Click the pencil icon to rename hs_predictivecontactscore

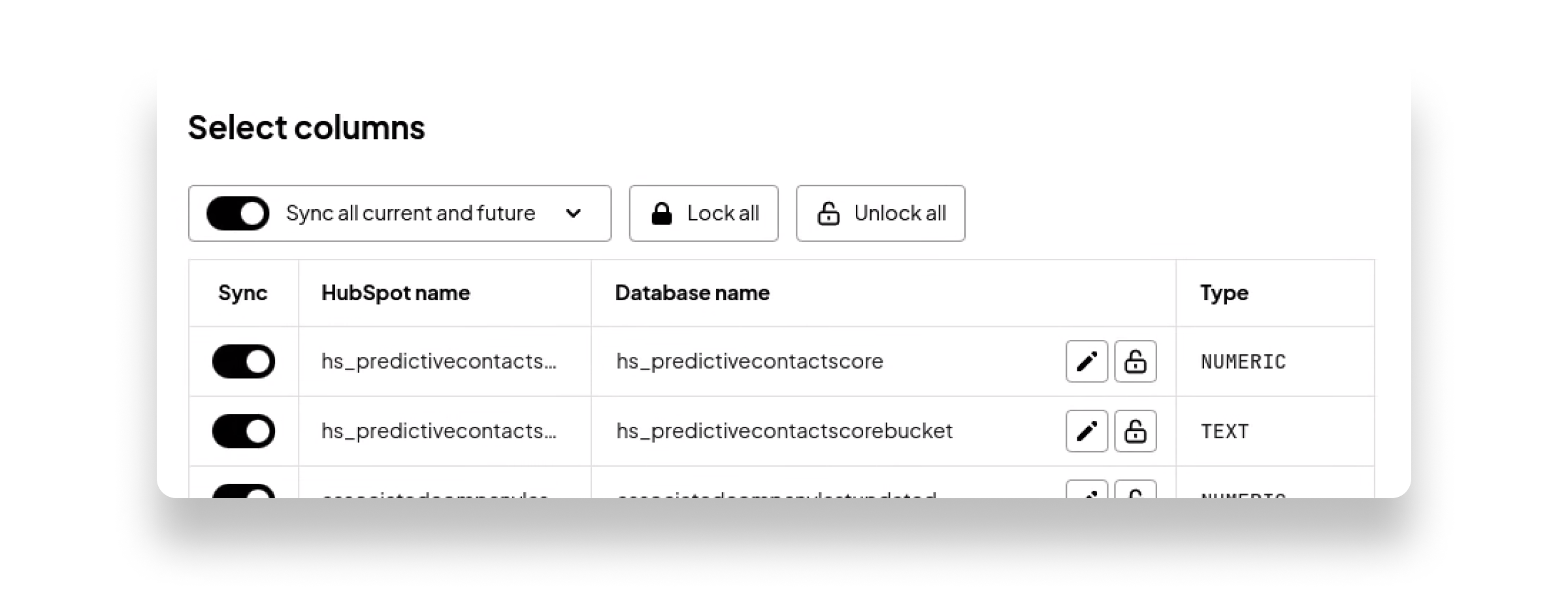(x=1086, y=361)
